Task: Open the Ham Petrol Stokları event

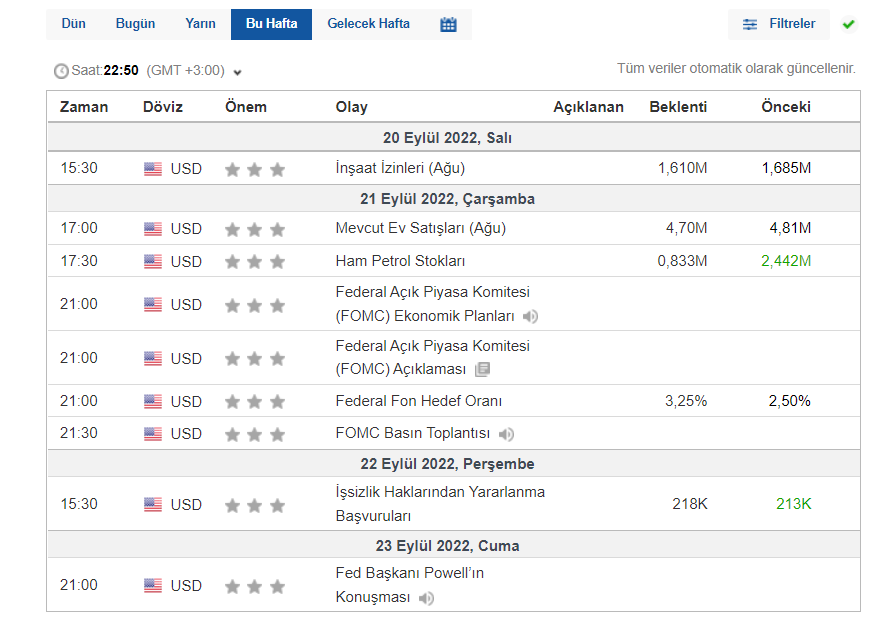Action: pyautogui.click(x=400, y=261)
